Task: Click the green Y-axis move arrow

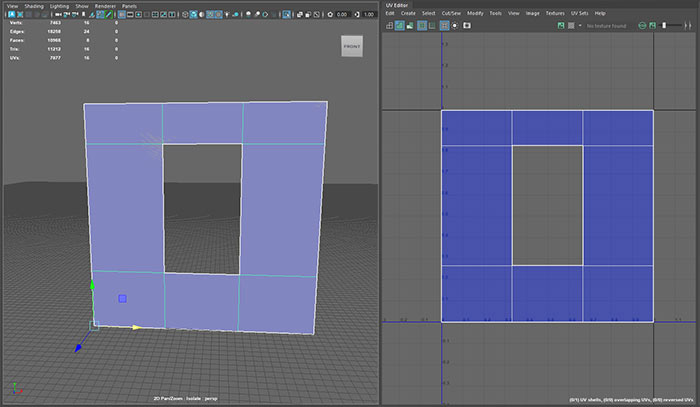Action: click(92, 285)
